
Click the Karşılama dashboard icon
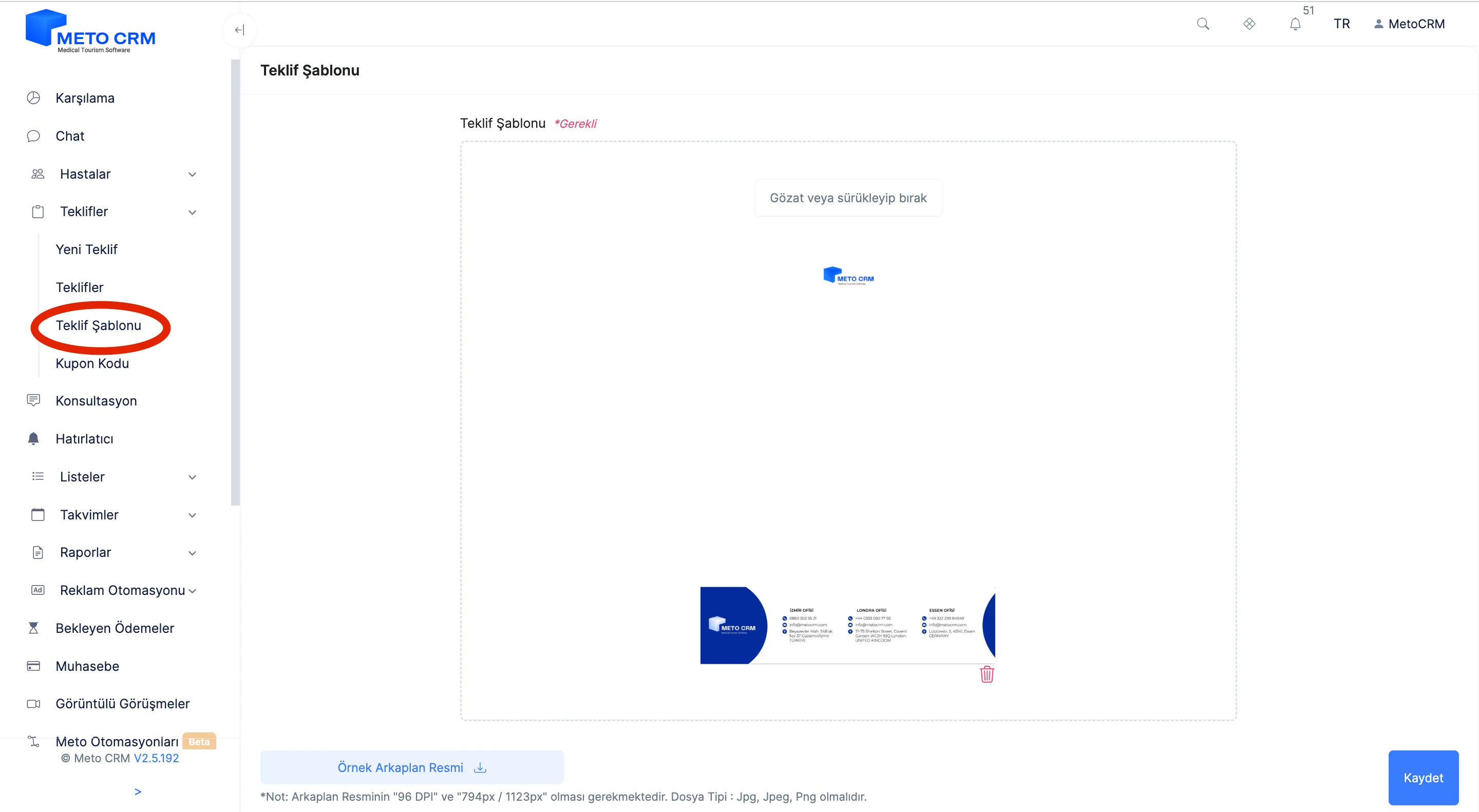pyautogui.click(x=33, y=98)
